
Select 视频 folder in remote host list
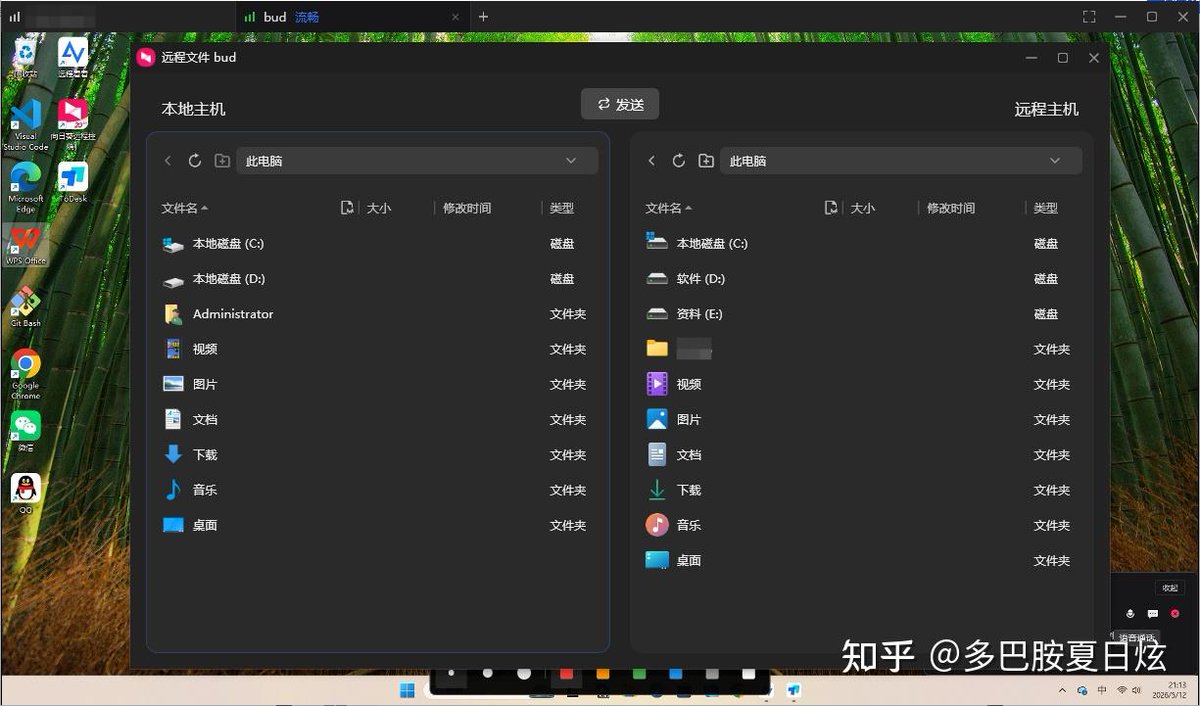pyautogui.click(x=862, y=384)
